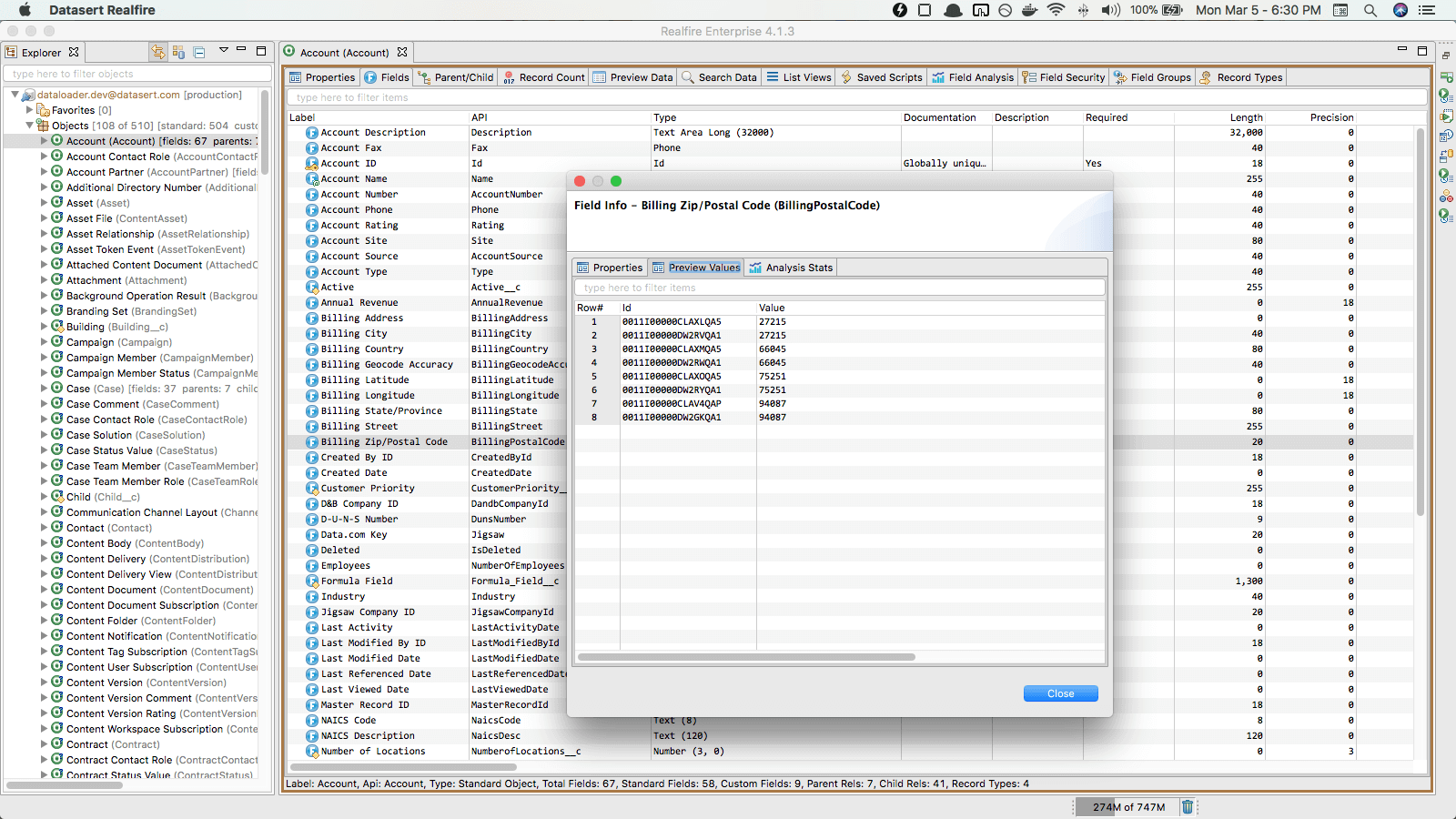Click the three colored circles icon in right sidebar
The image size is (1456, 819).
(1446, 196)
